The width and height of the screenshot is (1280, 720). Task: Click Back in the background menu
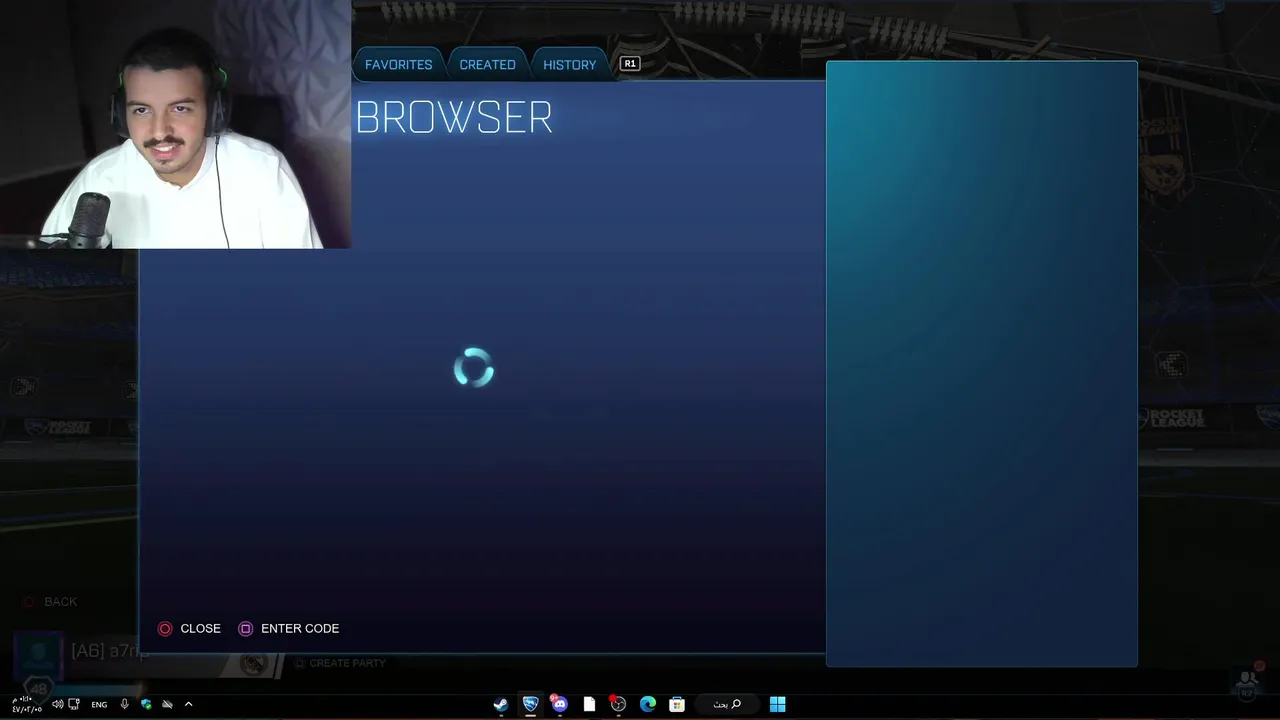pos(60,601)
